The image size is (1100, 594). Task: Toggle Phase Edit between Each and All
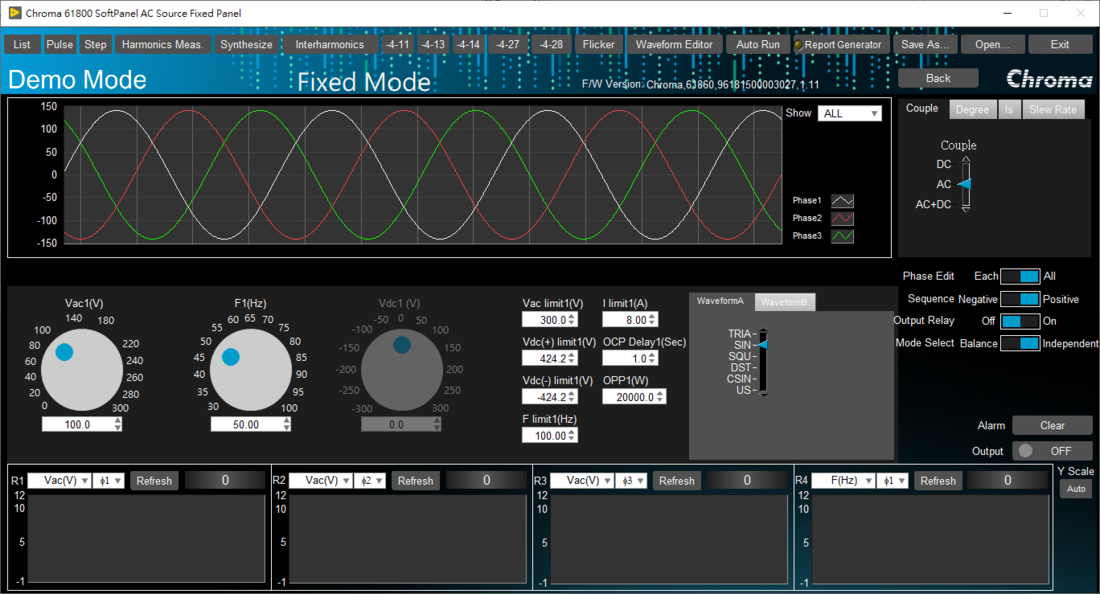pos(1020,276)
